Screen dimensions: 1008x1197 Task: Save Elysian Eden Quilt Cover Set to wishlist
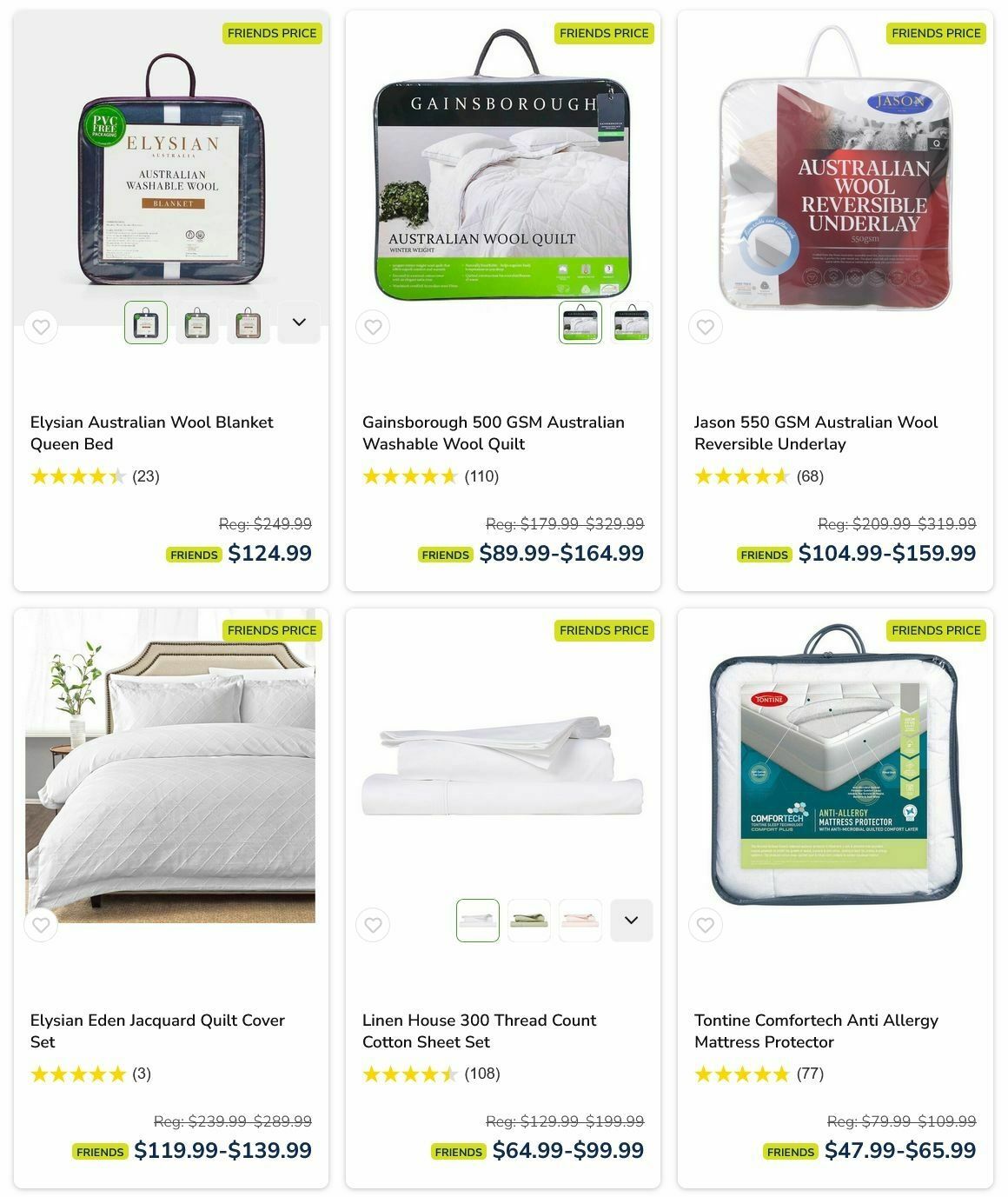pyautogui.click(x=41, y=925)
